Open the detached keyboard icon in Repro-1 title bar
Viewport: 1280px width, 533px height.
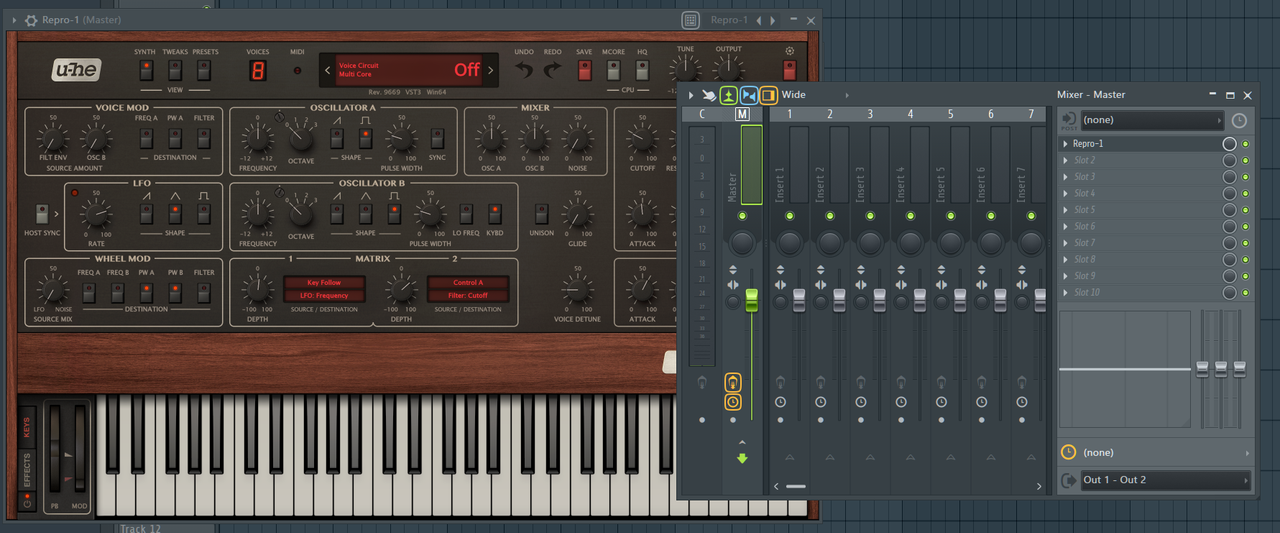690,20
